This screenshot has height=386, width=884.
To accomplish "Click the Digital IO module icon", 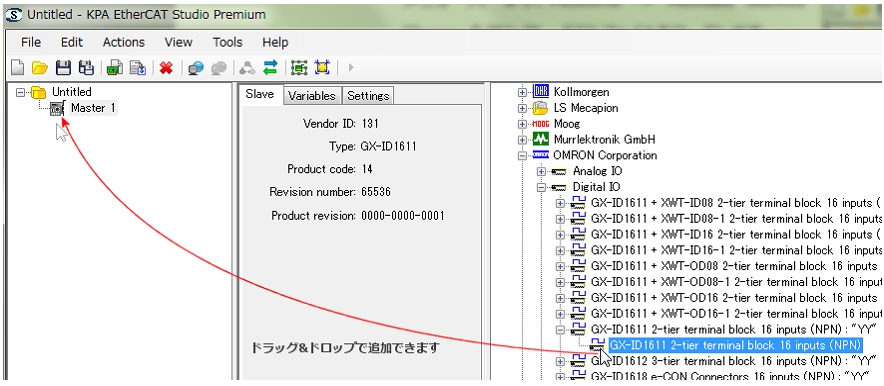I will 559,187.
